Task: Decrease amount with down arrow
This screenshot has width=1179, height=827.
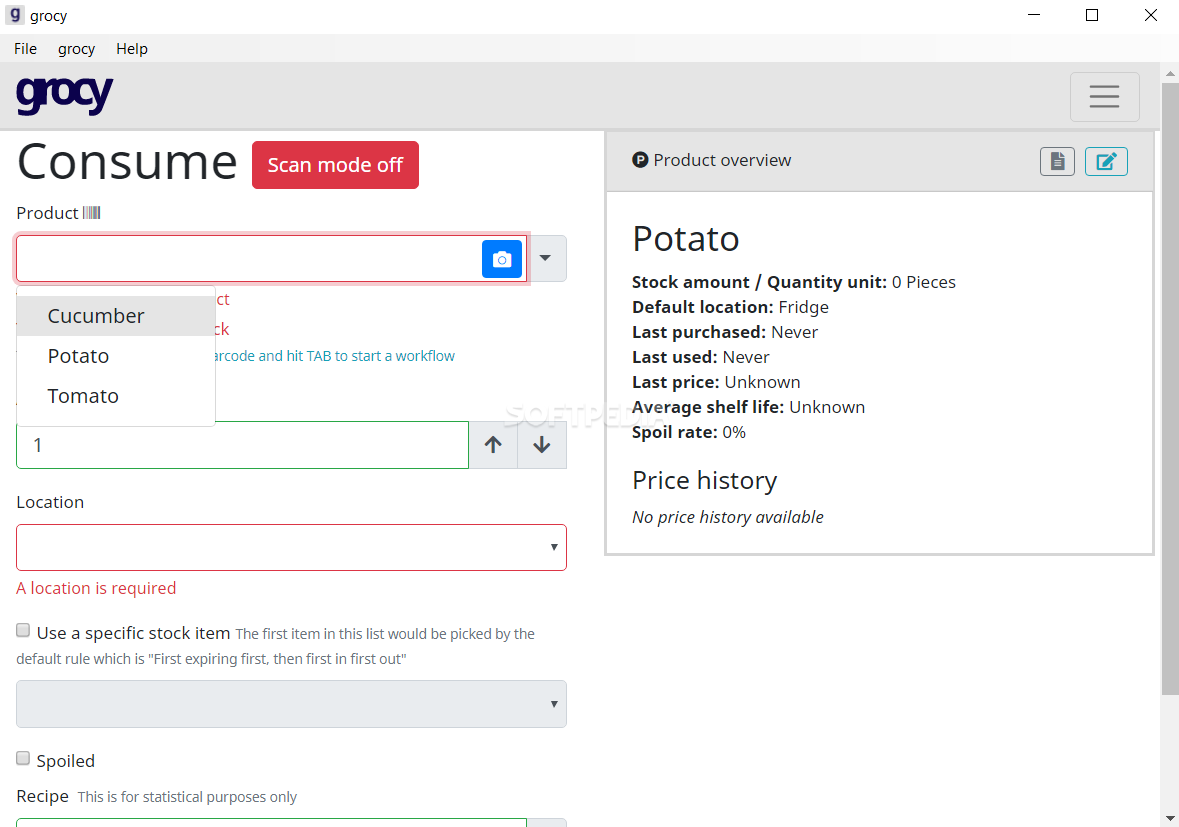Action: tap(541, 445)
